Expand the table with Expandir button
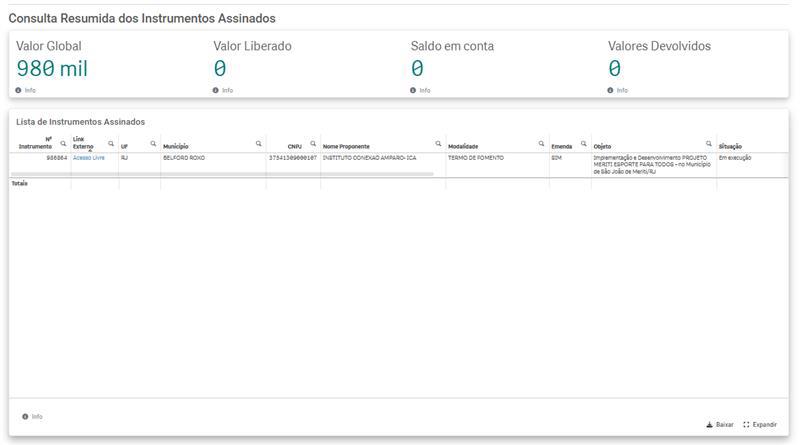Screen dimensions: 800x445 click(760, 424)
